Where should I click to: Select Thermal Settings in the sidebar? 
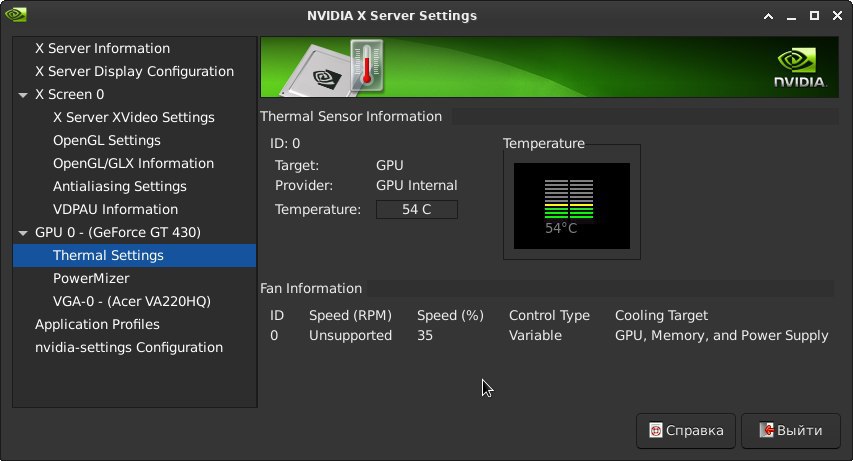pos(134,255)
